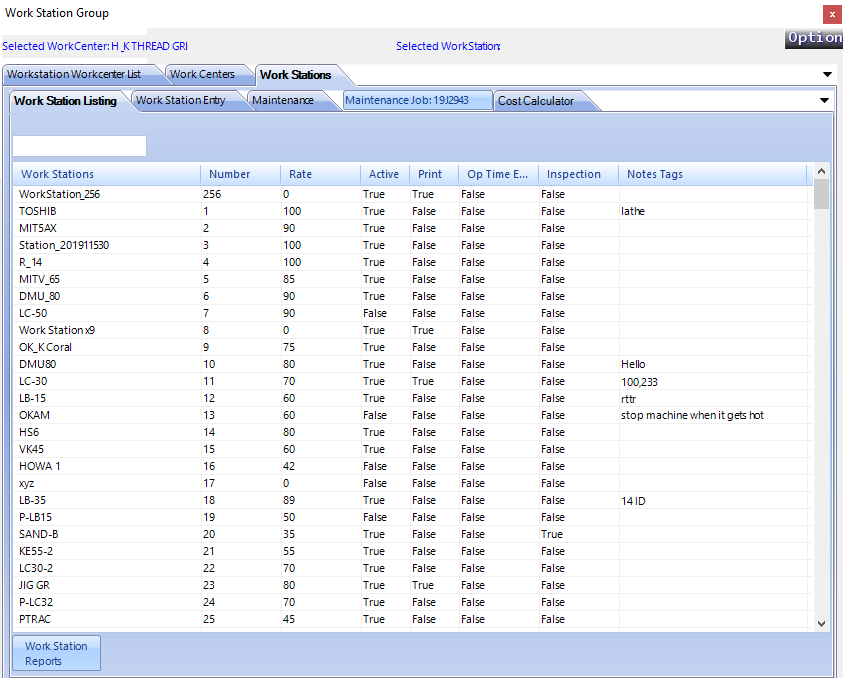The width and height of the screenshot is (843, 678).
Task: Select the P-LC32 row
Action: pyautogui.click(x=412, y=602)
